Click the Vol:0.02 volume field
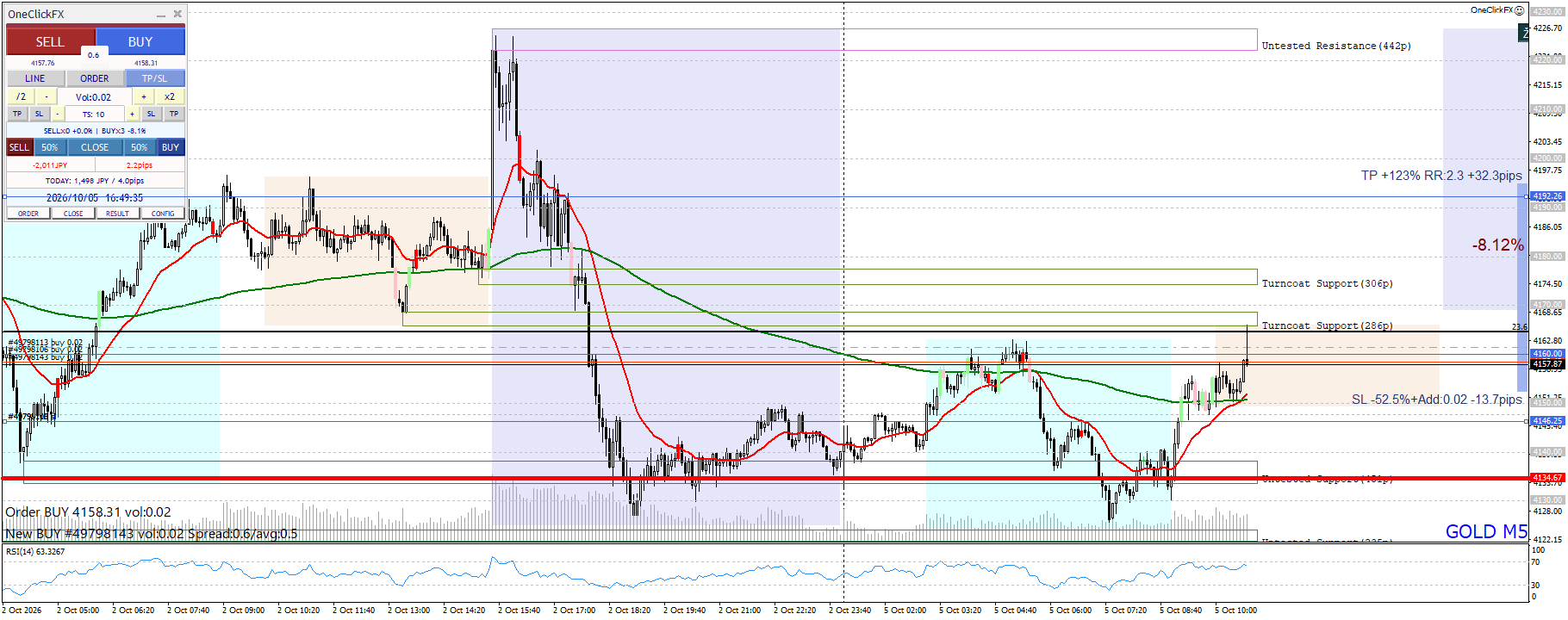This screenshot has height=620, width=1568. (94, 97)
